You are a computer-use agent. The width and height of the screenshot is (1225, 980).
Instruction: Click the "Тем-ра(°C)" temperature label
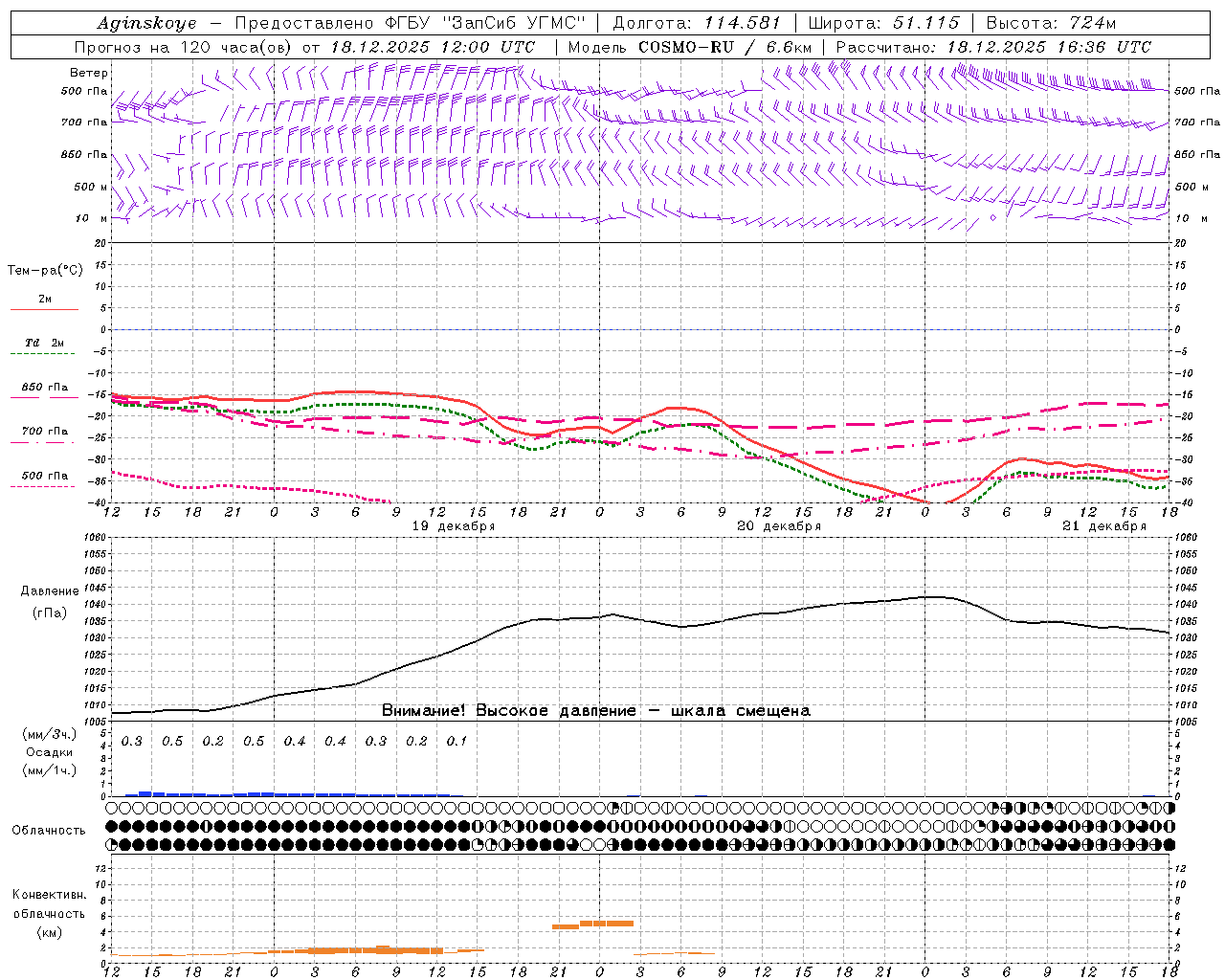pyautogui.click(x=45, y=271)
